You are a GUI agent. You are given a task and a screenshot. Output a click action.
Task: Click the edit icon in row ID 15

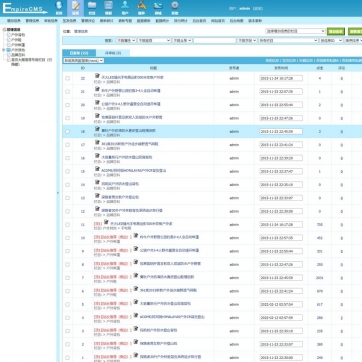click(x=97, y=169)
